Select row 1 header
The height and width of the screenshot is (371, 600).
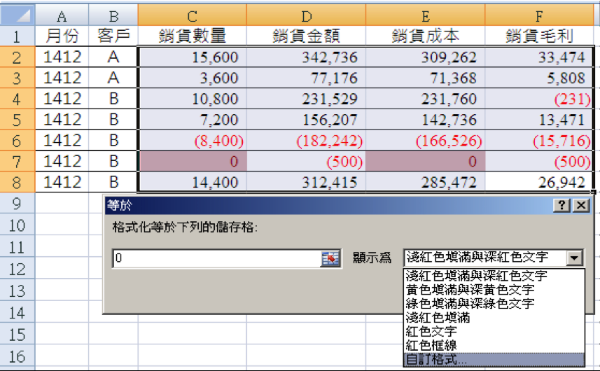coord(18,36)
